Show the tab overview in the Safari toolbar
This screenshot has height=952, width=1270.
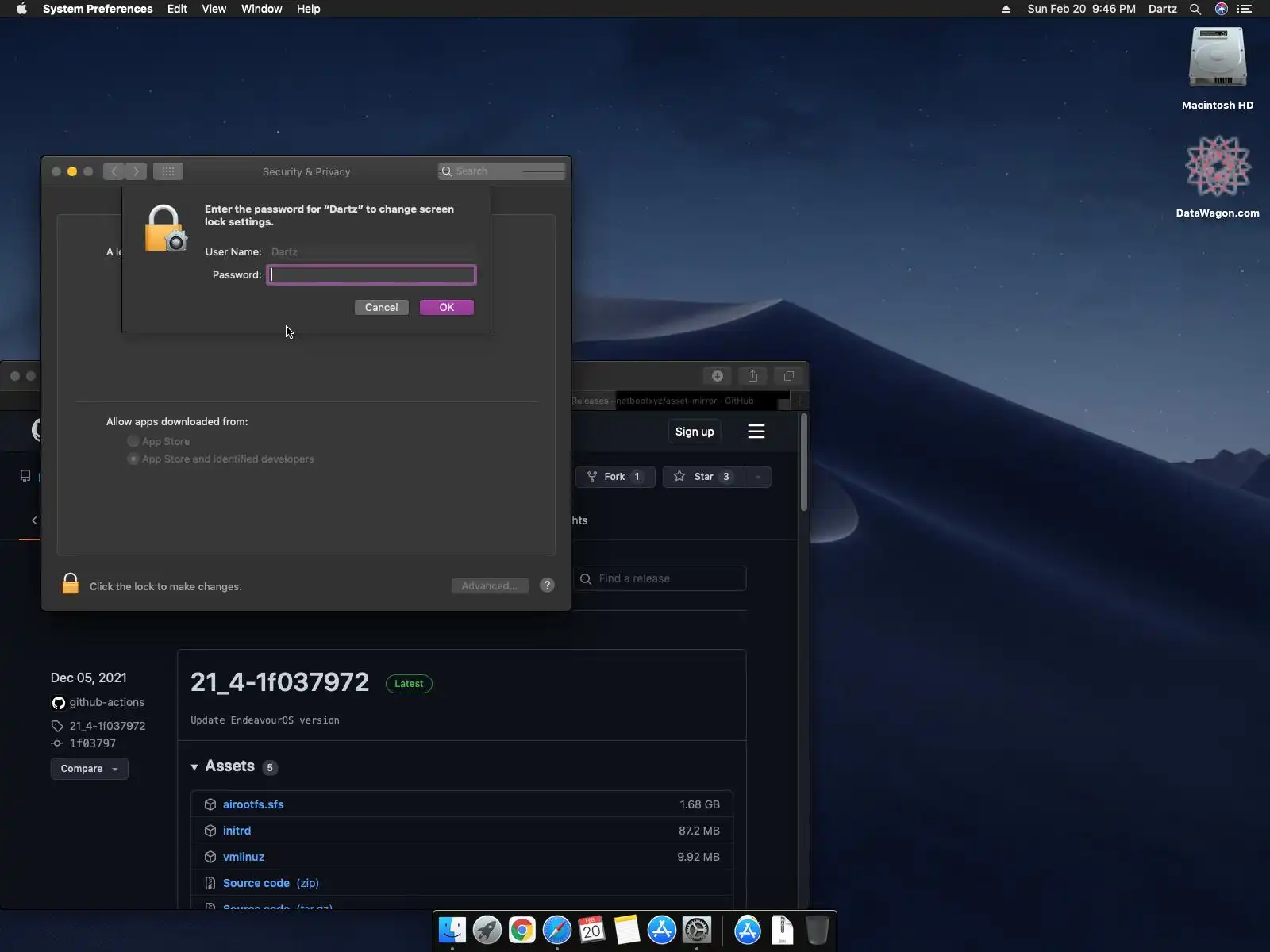click(x=788, y=376)
